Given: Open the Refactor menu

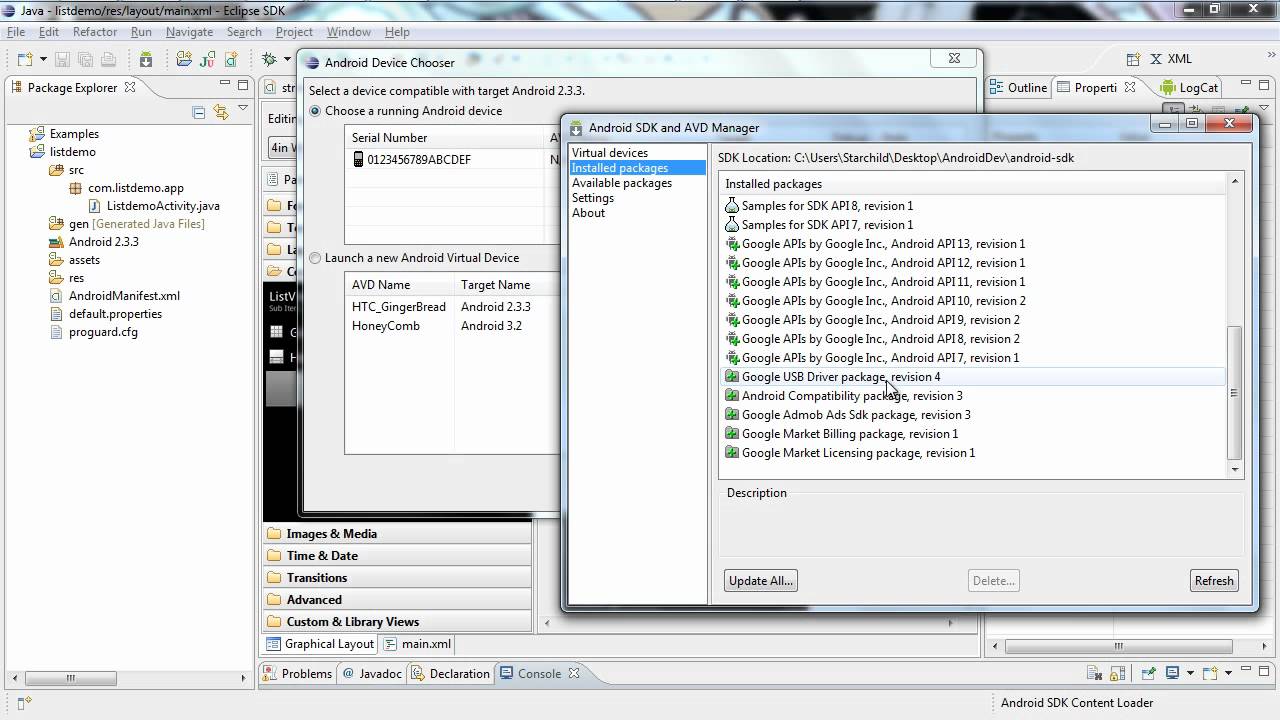Looking at the screenshot, I should (x=95, y=32).
